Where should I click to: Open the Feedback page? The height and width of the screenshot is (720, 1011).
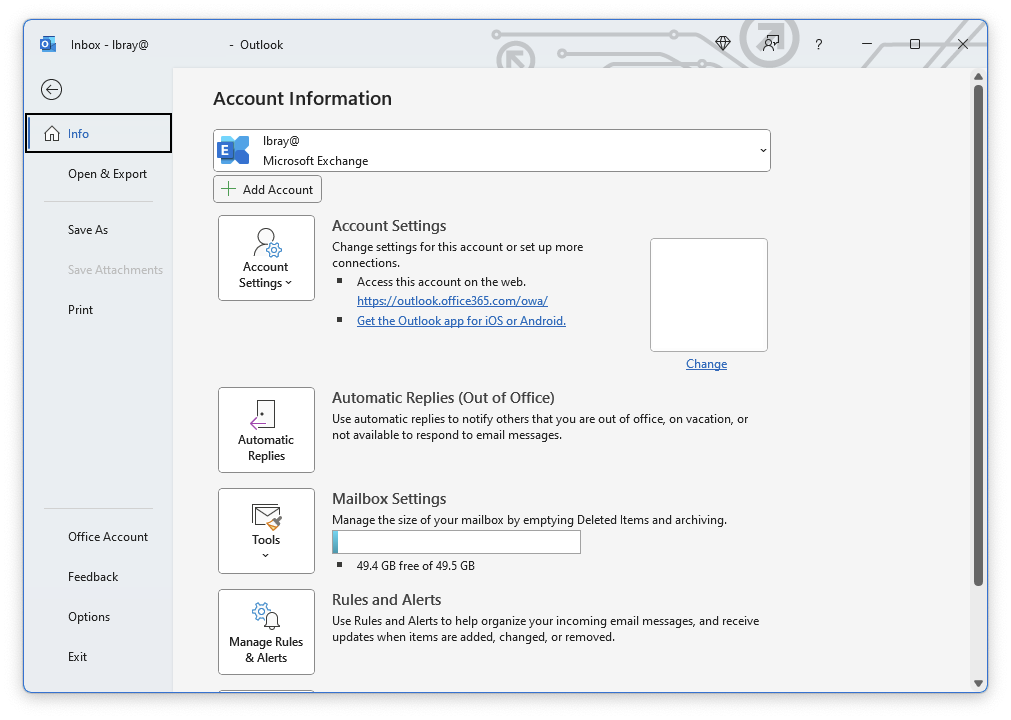point(93,577)
